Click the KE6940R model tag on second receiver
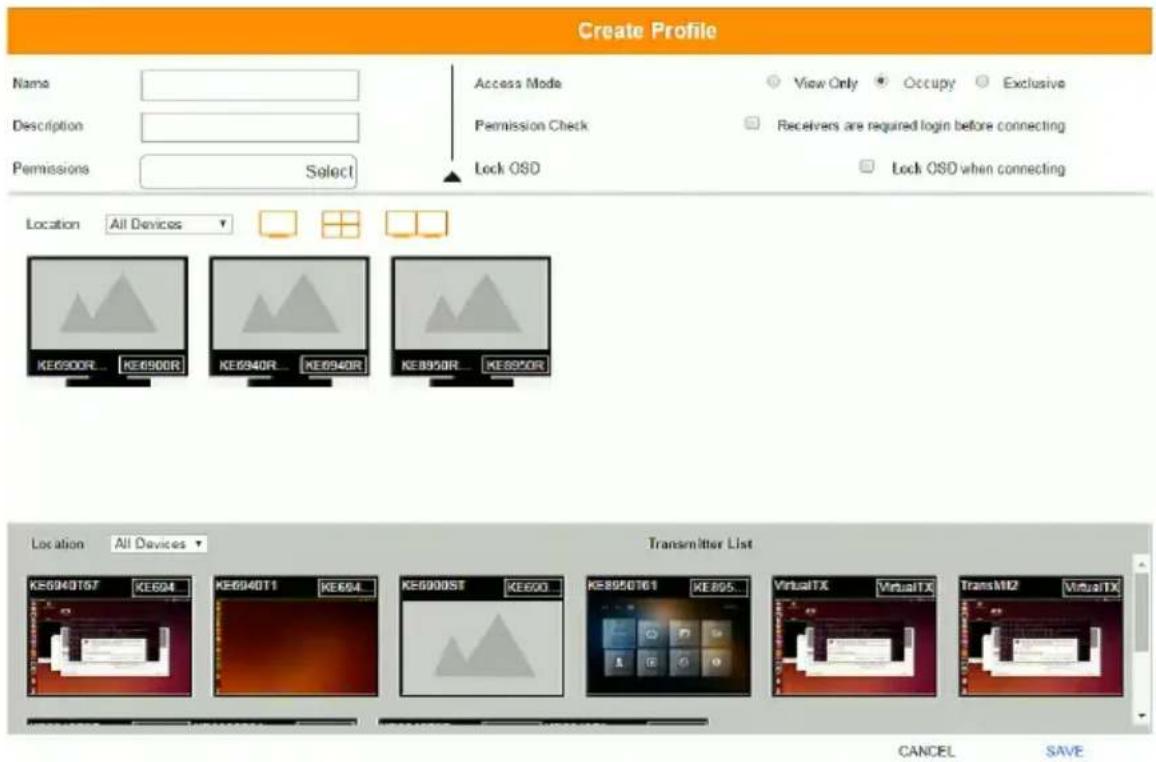This screenshot has width=1156, height=762. pos(333,366)
